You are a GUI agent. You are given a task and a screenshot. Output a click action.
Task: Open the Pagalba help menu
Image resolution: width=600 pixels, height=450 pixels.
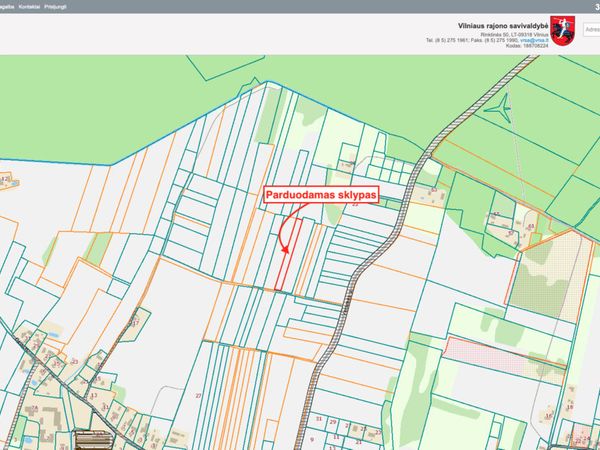point(8,6)
